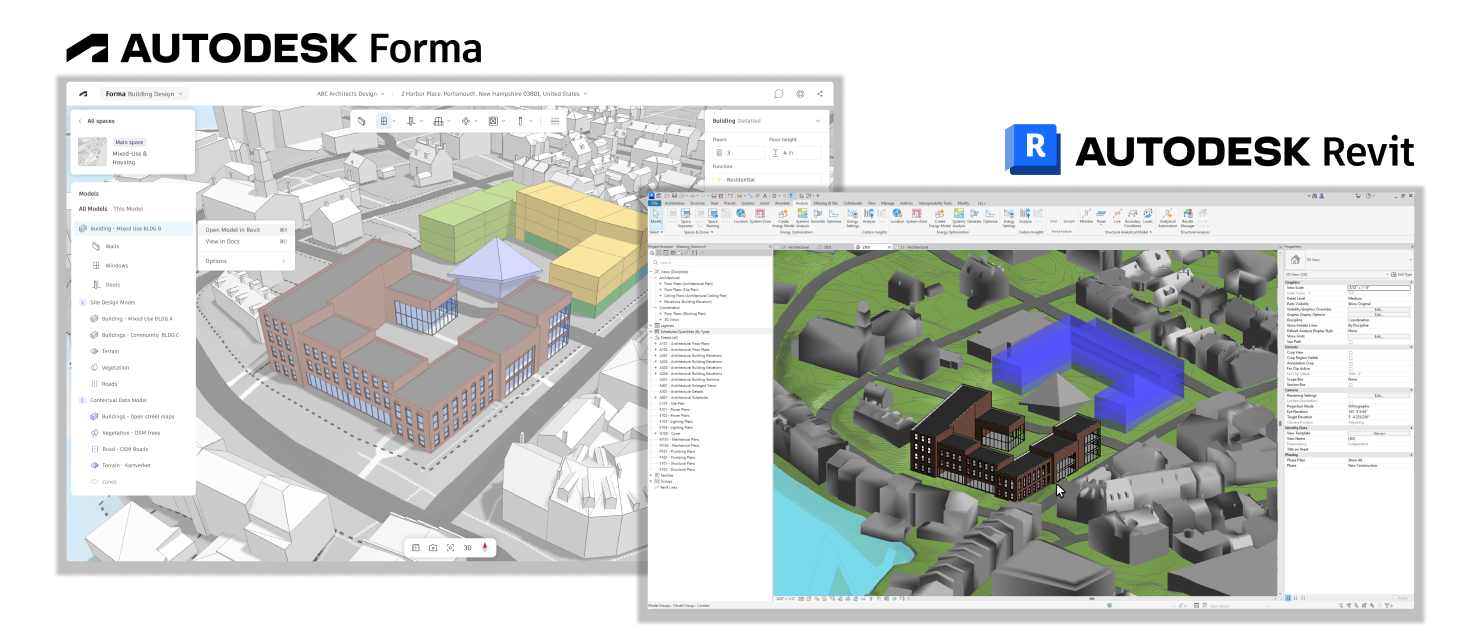Click the Floors input field showing 3
1481x643 pixels.
pos(738,152)
